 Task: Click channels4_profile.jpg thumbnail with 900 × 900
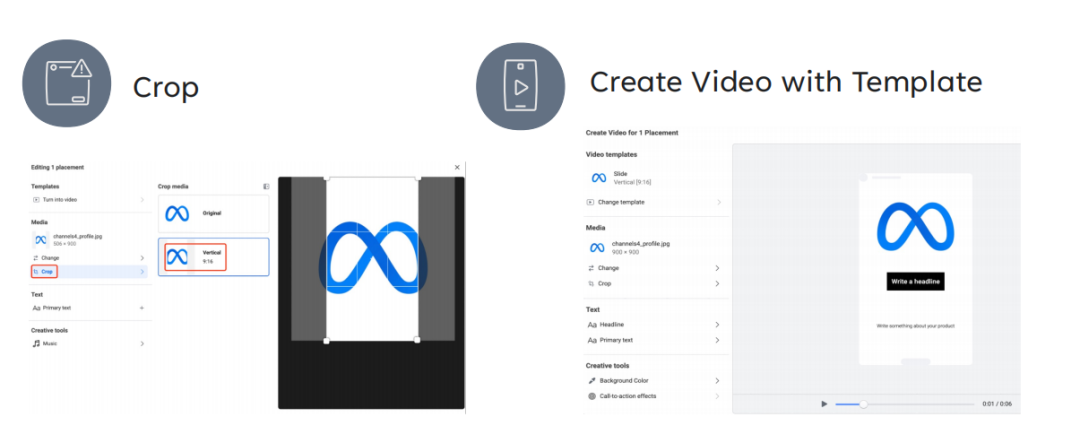tap(597, 248)
